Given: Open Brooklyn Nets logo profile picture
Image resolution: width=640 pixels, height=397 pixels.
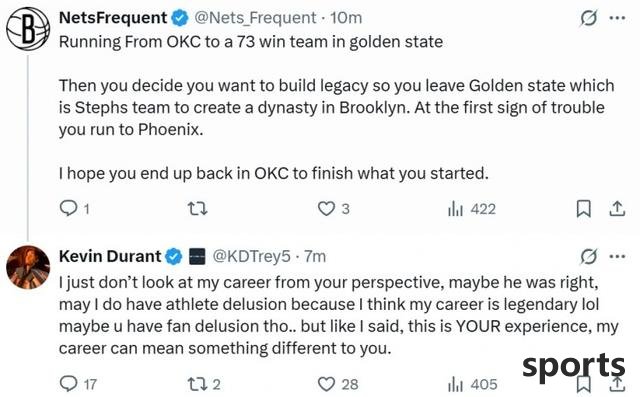Looking at the screenshot, I should [28, 29].
